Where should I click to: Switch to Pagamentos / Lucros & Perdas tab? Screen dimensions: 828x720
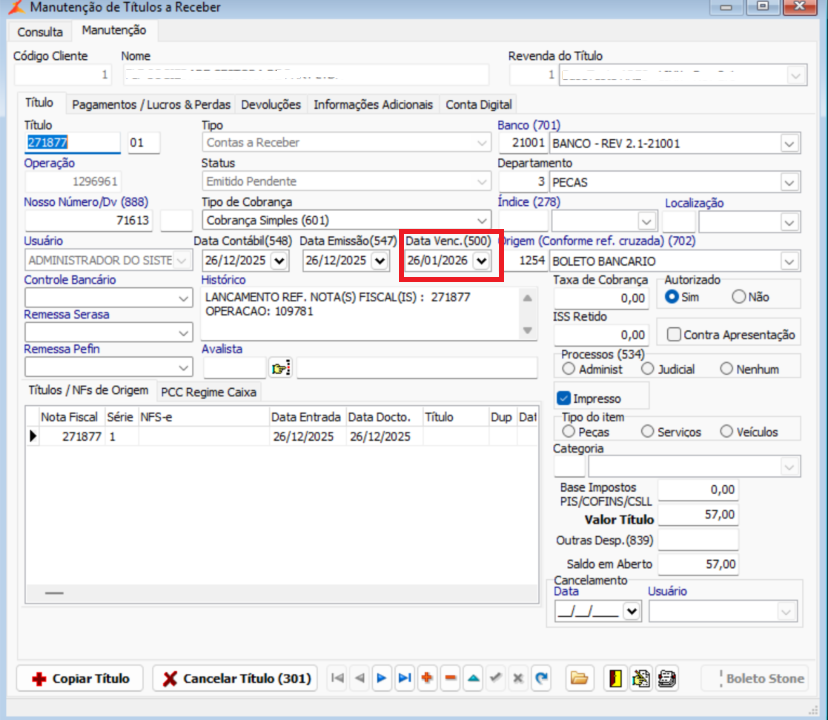151,104
